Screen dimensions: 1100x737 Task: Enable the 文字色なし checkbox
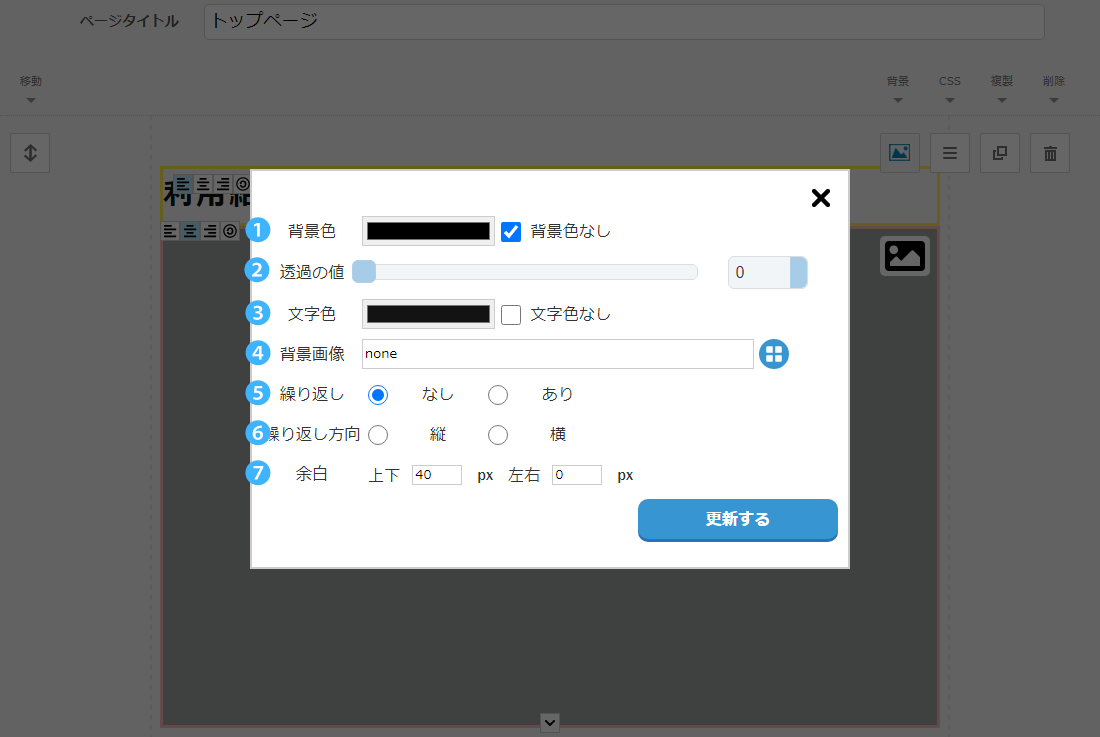click(x=511, y=314)
